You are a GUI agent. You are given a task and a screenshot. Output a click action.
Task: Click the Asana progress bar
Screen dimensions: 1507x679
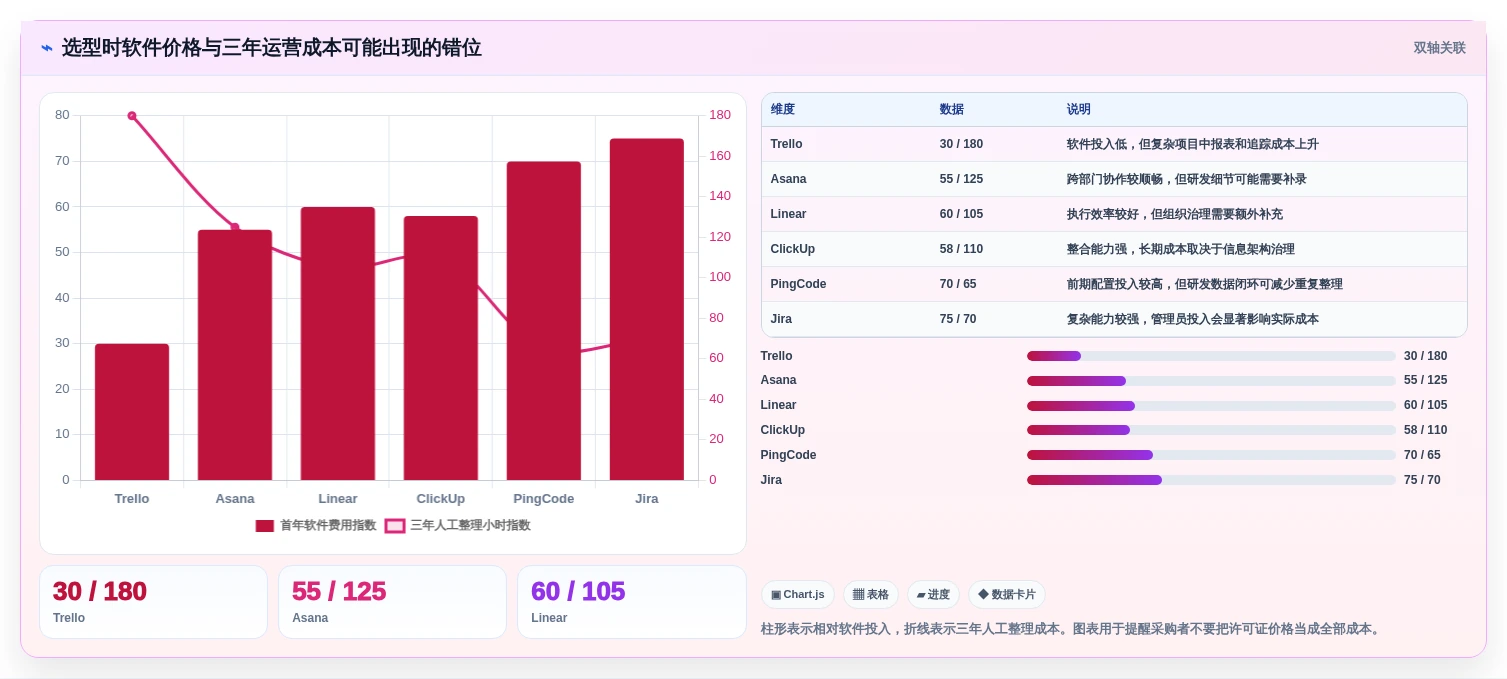[x=1211, y=381]
